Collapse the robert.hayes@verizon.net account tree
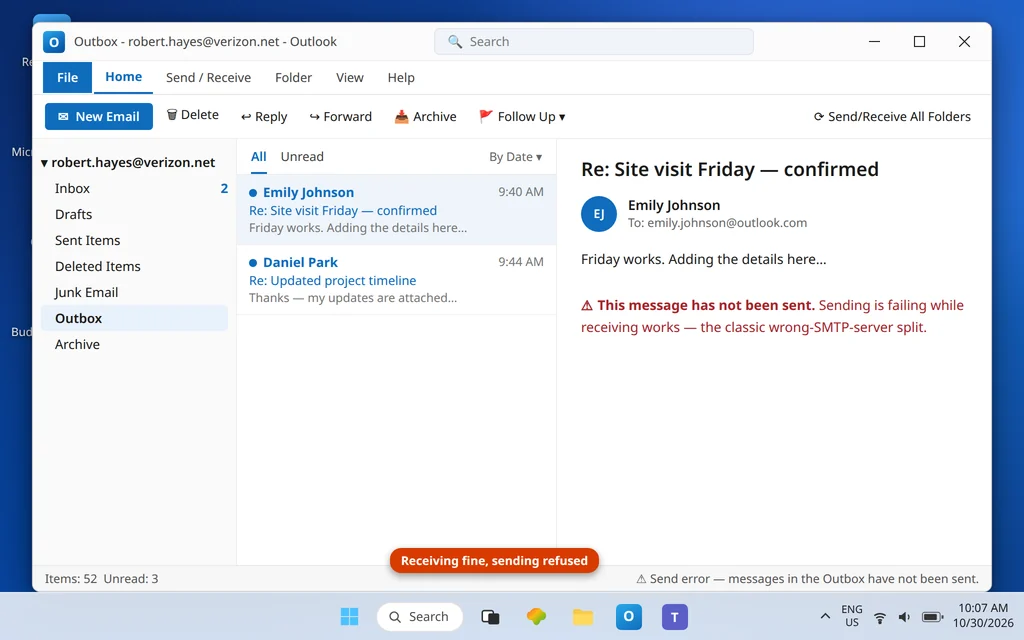The width and height of the screenshot is (1024, 640). pyautogui.click(x=44, y=163)
